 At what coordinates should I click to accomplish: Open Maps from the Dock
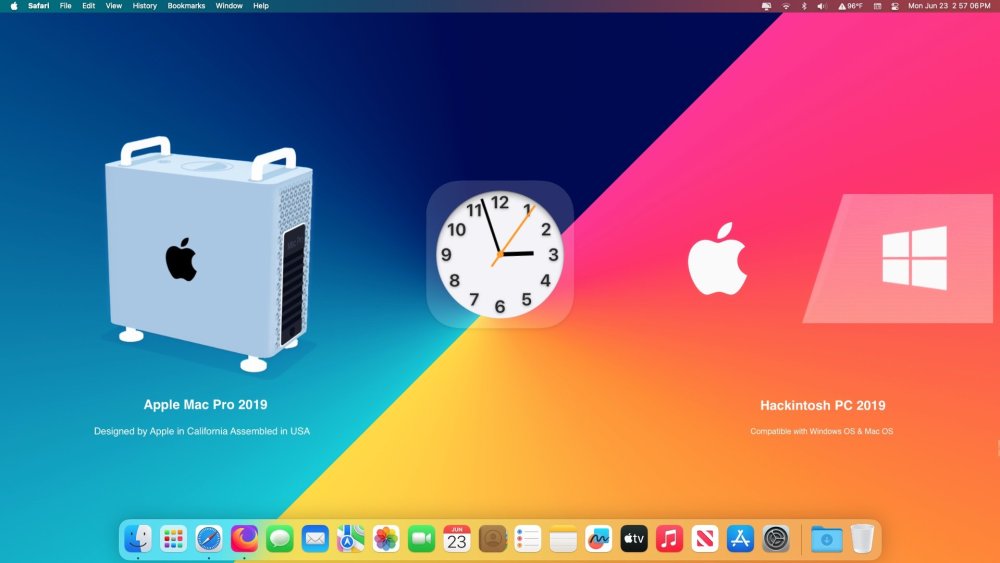pyautogui.click(x=350, y=539)
